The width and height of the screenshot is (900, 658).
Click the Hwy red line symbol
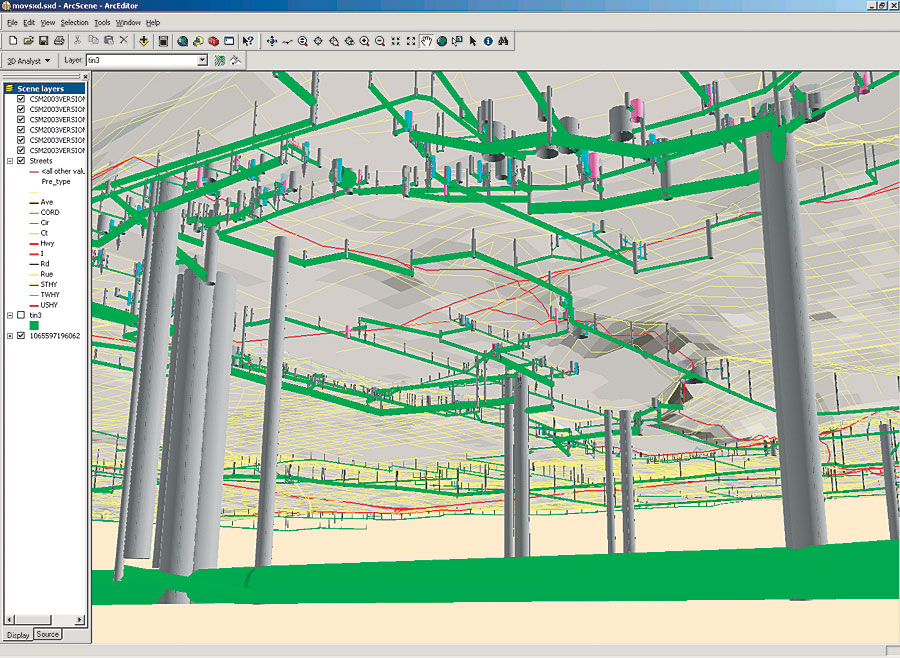click(x=34, y=243)
